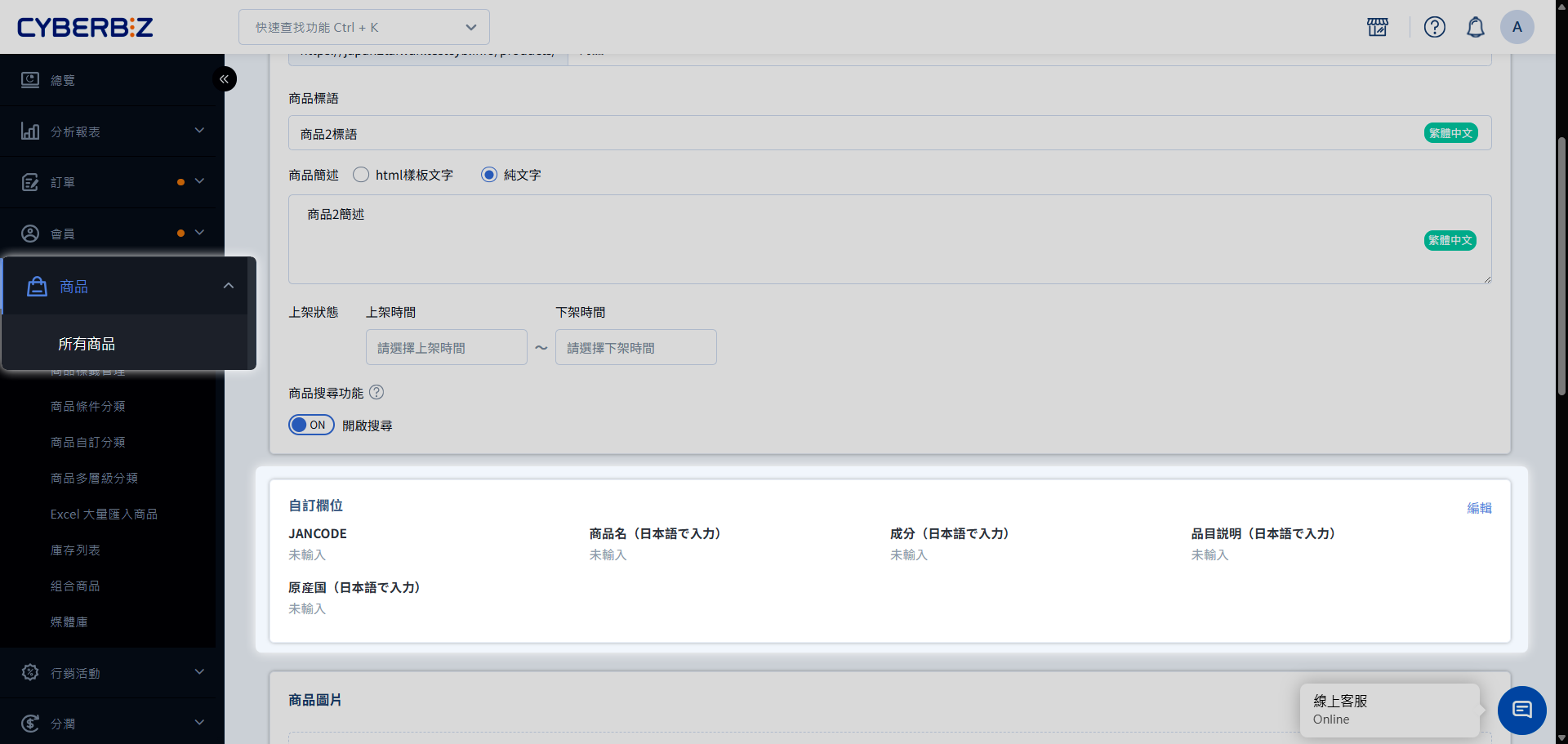Viewport: 1568px width, 744px height.
Task: Expand the 分析報表 sidebar section
Action: 112,131
